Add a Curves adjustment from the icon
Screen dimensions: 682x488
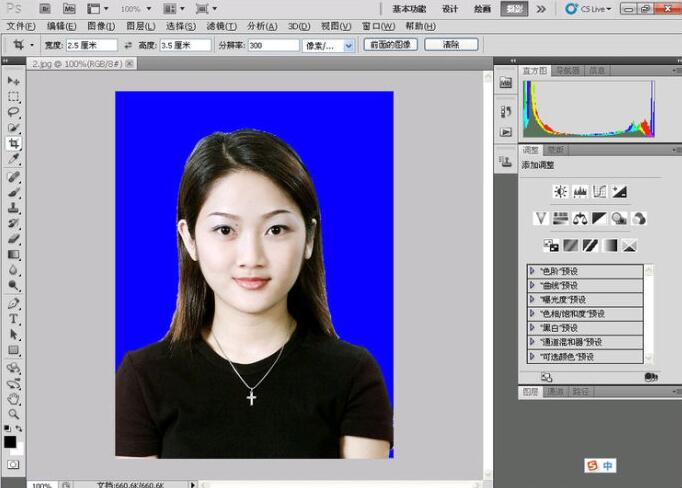point(600,191)
